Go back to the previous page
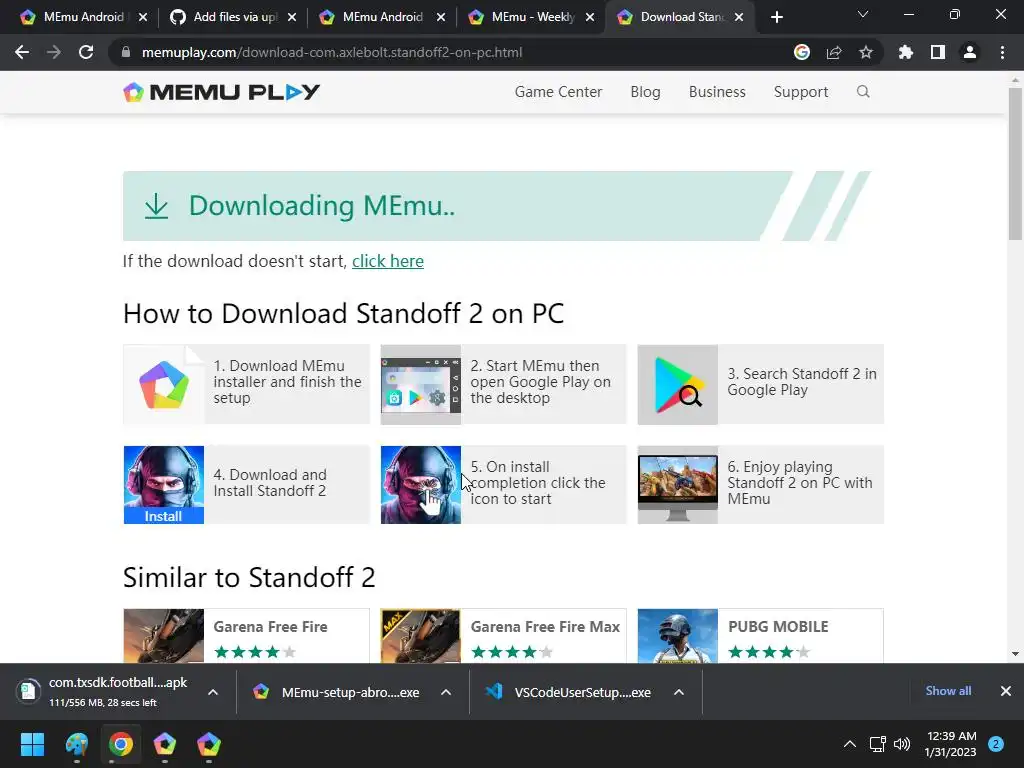Viewport: 1024px width, 768px height. [22, 52]
